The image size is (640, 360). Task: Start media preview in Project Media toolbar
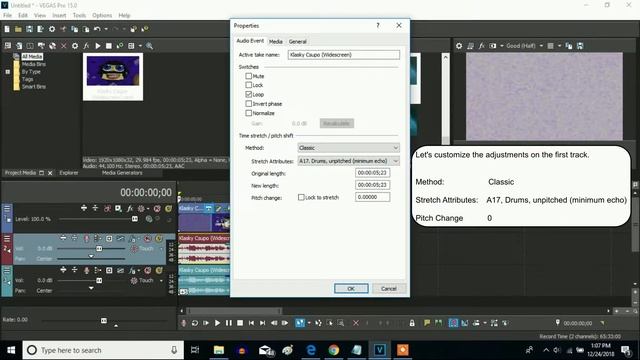(98, 46)
